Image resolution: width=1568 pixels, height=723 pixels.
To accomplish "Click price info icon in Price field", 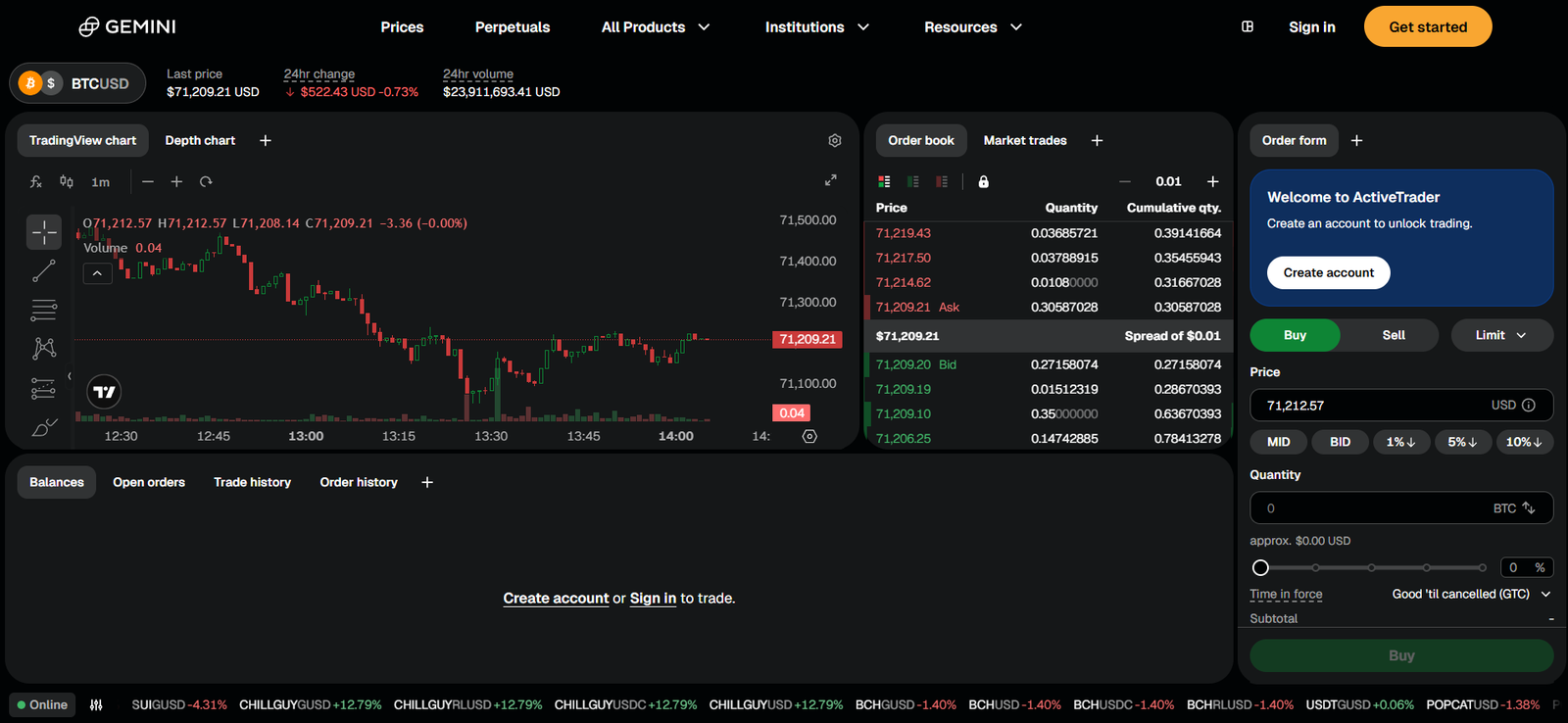I will (1529, 406).
